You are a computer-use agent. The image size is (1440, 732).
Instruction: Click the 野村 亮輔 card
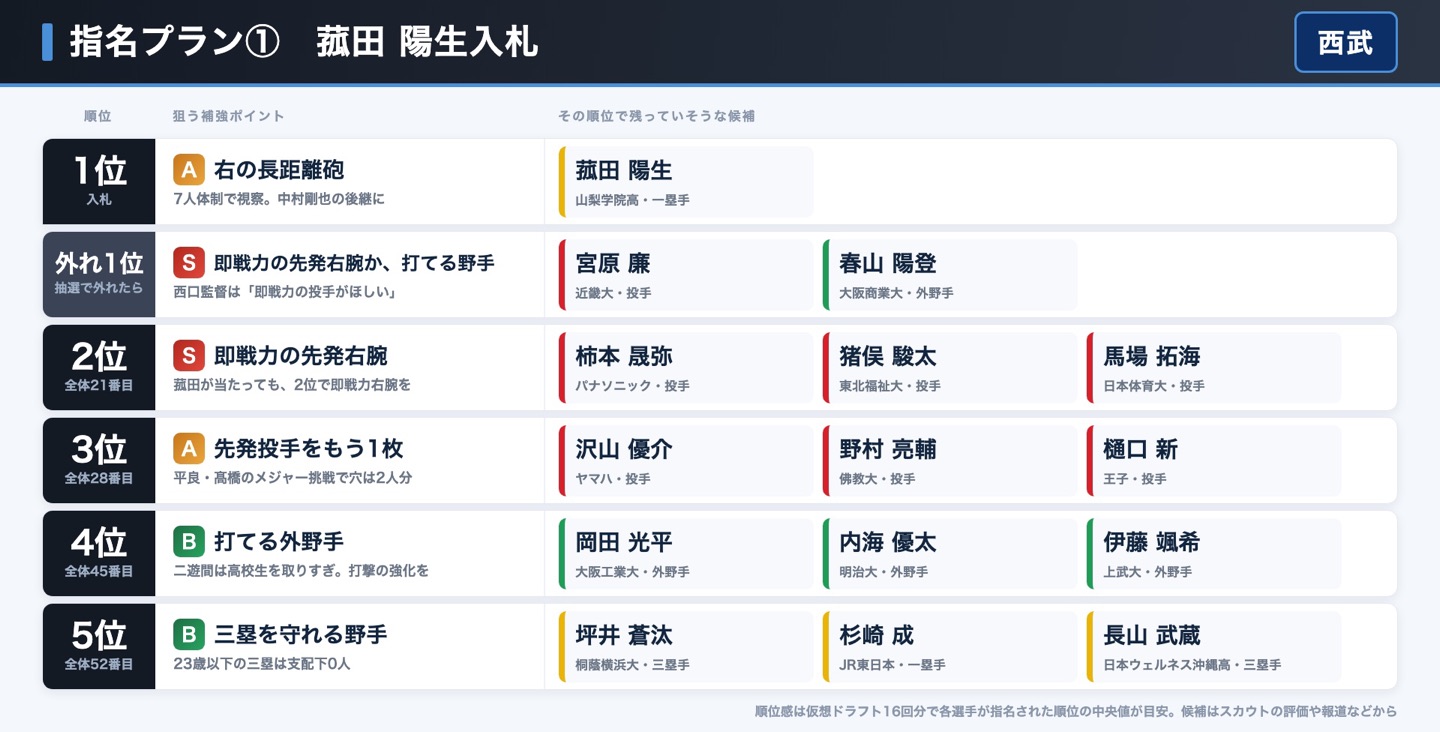click(950, 461)
